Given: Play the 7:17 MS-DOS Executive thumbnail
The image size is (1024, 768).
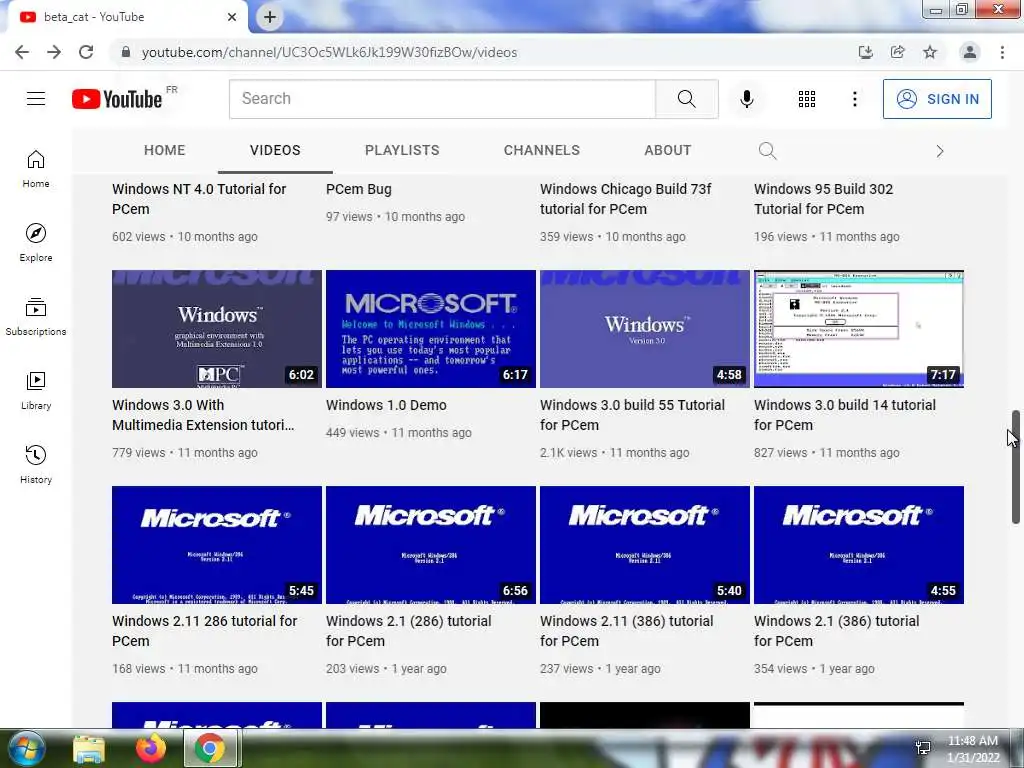Looking at the screenshot, I should point(859,329).
